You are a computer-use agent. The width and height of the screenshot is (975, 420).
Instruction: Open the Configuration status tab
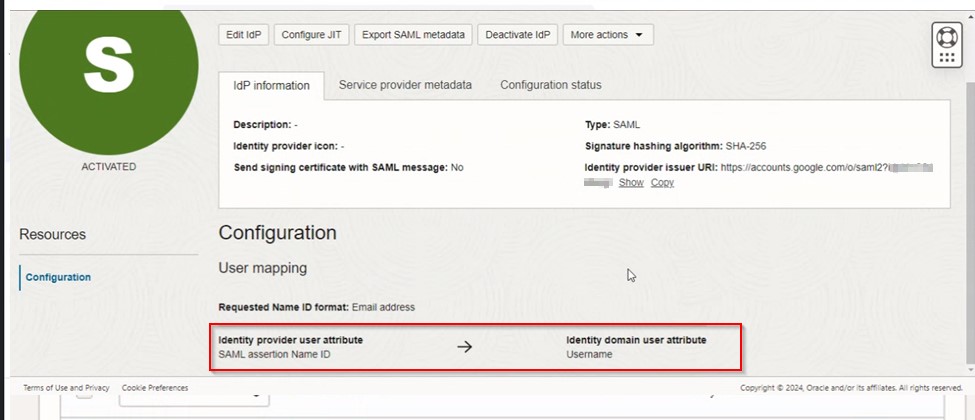tap(550, 86)
